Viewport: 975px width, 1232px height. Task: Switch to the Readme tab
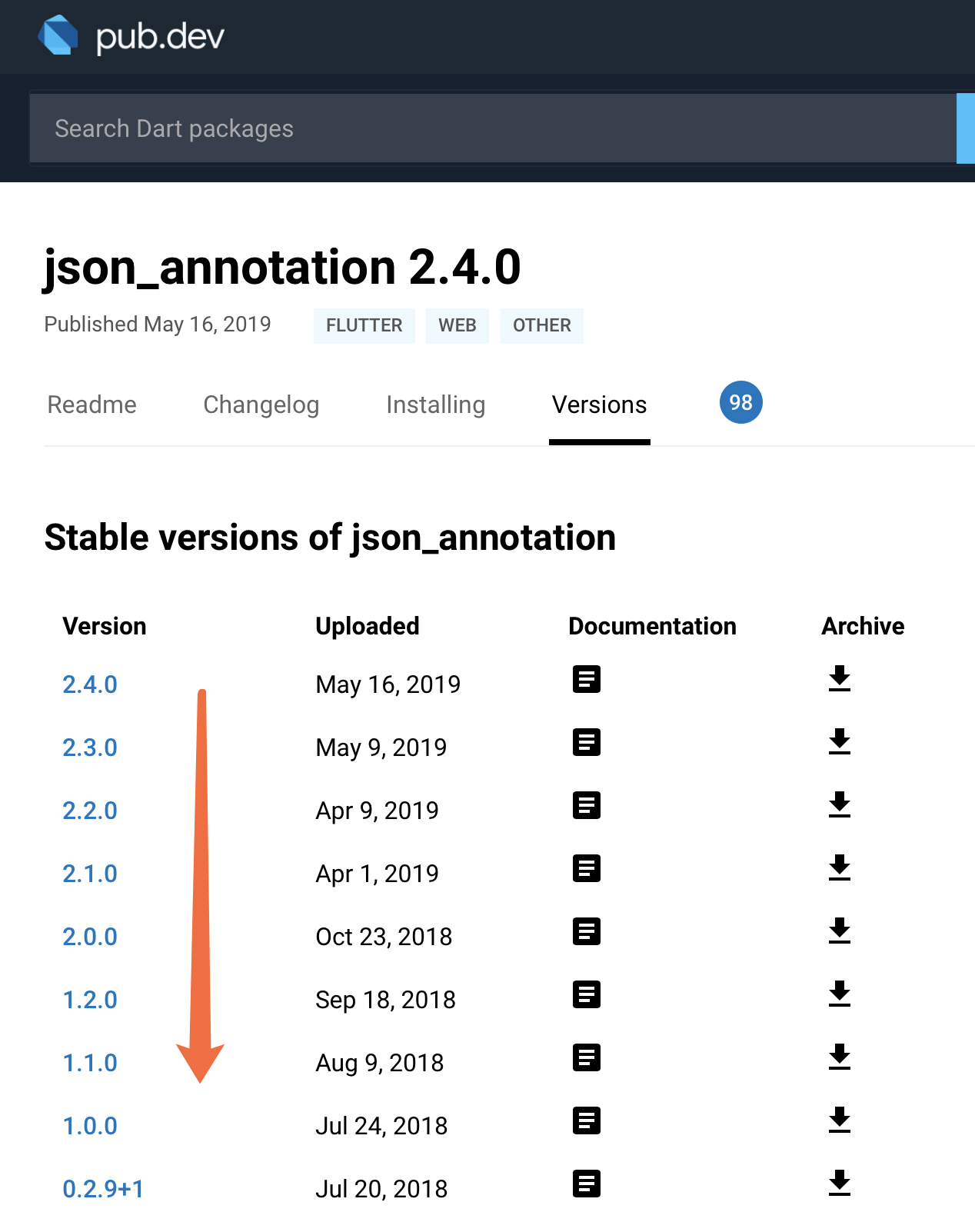coord(92,405)
